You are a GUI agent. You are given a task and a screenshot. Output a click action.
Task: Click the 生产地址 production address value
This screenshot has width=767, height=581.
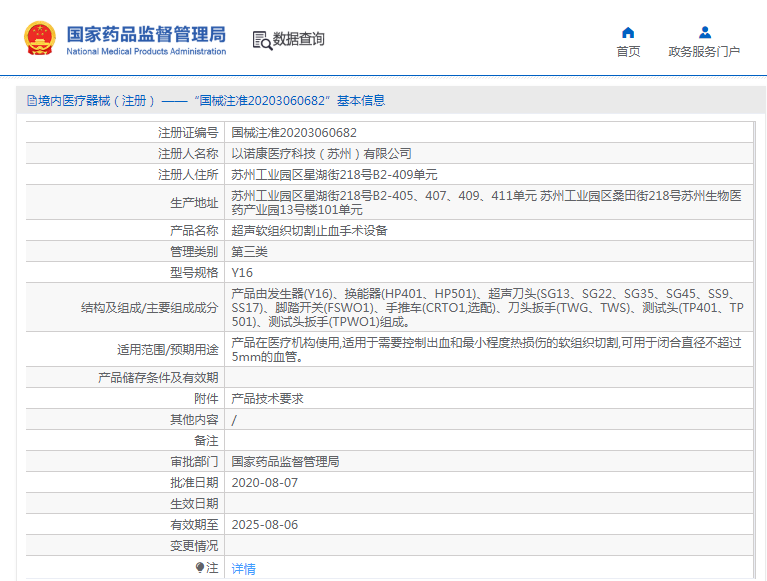point(487,202)
